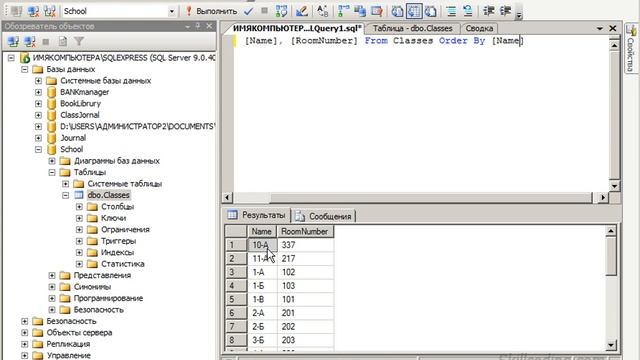This screenshot has width=640, height=360.
Task: Click Decrease Indent icon
Action: click(x=489, y=11)
